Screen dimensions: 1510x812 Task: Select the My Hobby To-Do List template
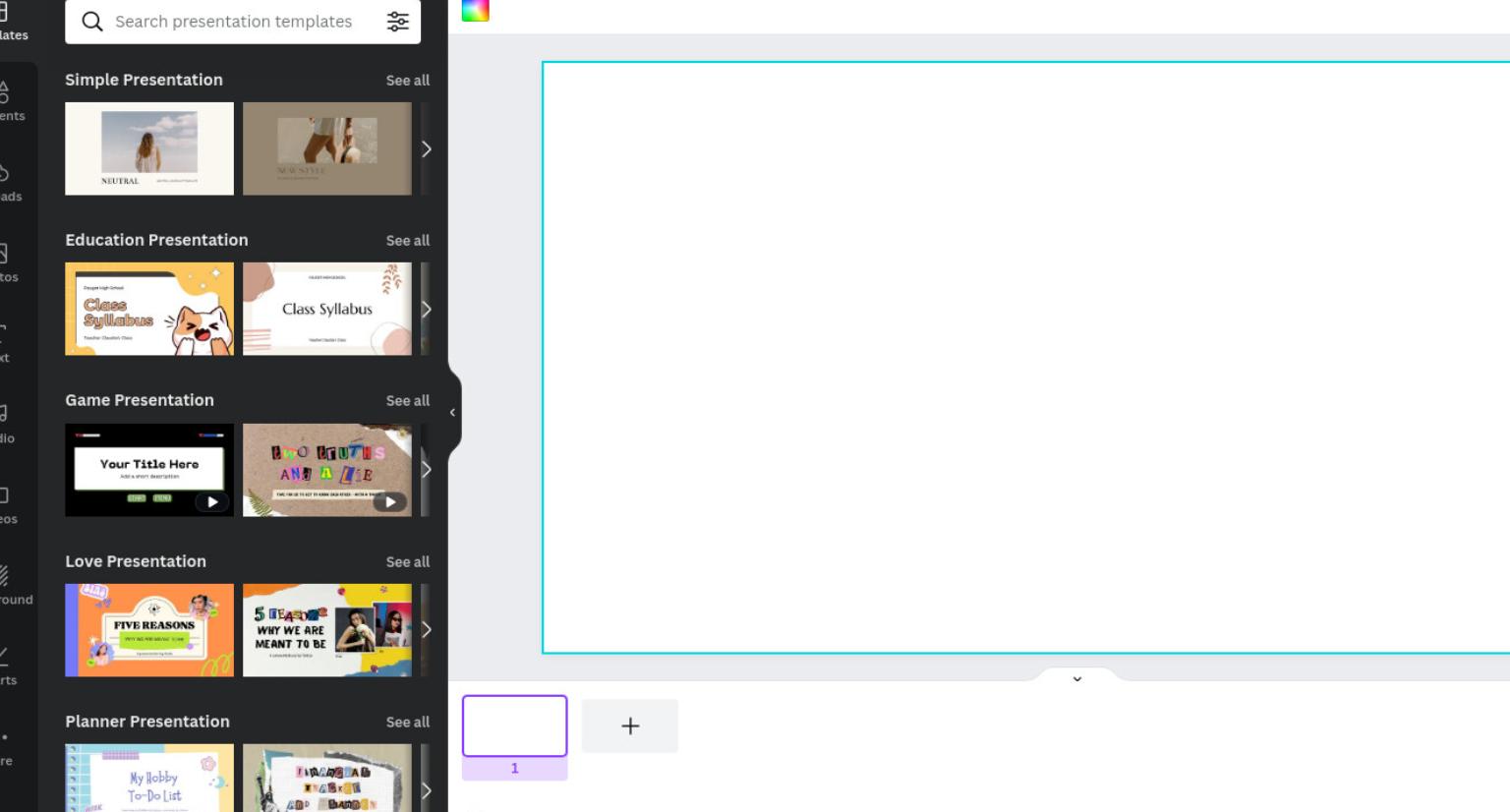(149, 778)
